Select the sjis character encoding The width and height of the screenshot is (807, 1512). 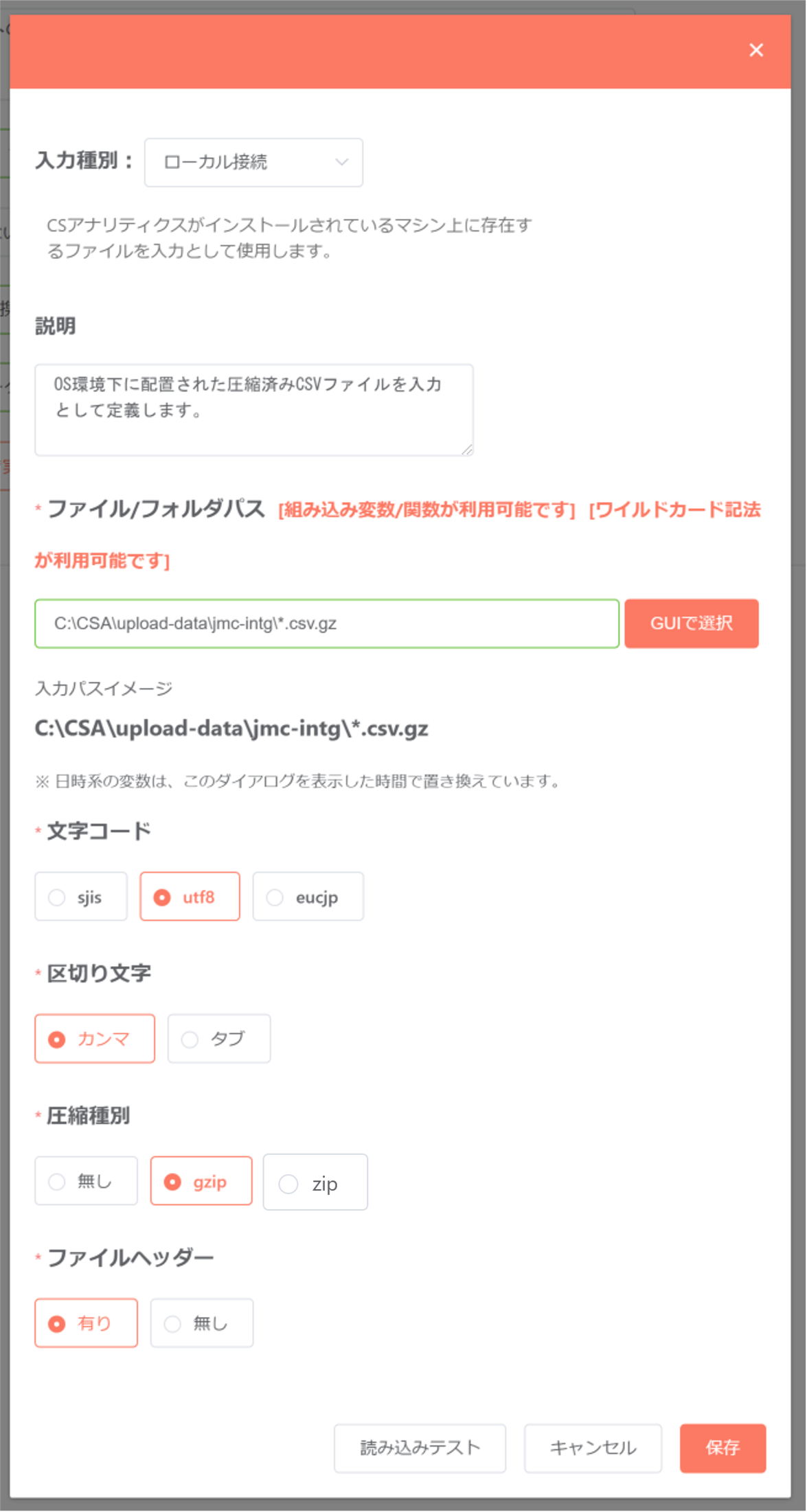(x=81, y=897)
